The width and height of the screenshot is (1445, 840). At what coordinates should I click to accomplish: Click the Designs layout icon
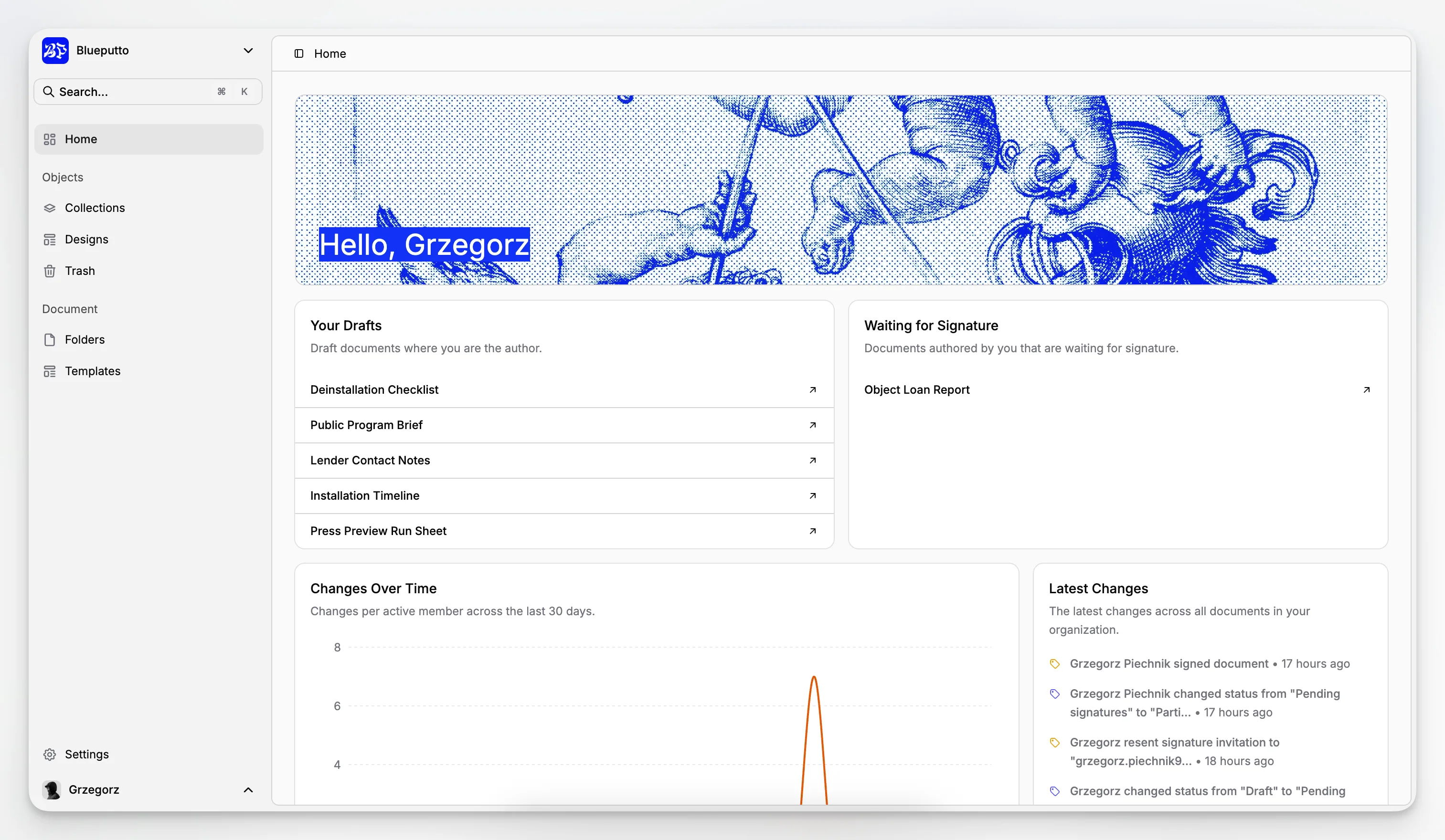(50, 240)
